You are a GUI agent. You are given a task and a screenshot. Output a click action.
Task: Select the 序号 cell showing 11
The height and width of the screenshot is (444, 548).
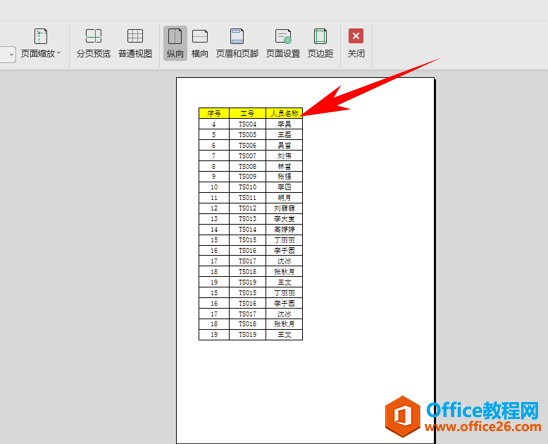point(214,198)
